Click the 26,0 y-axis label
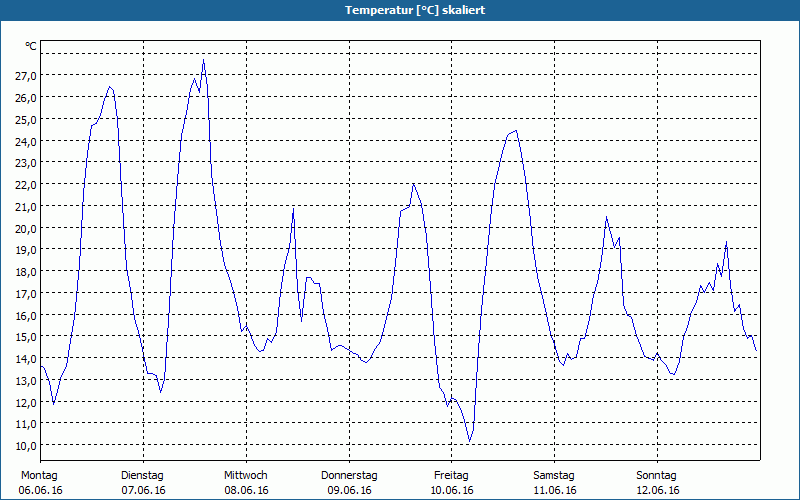 pos(26,98)
